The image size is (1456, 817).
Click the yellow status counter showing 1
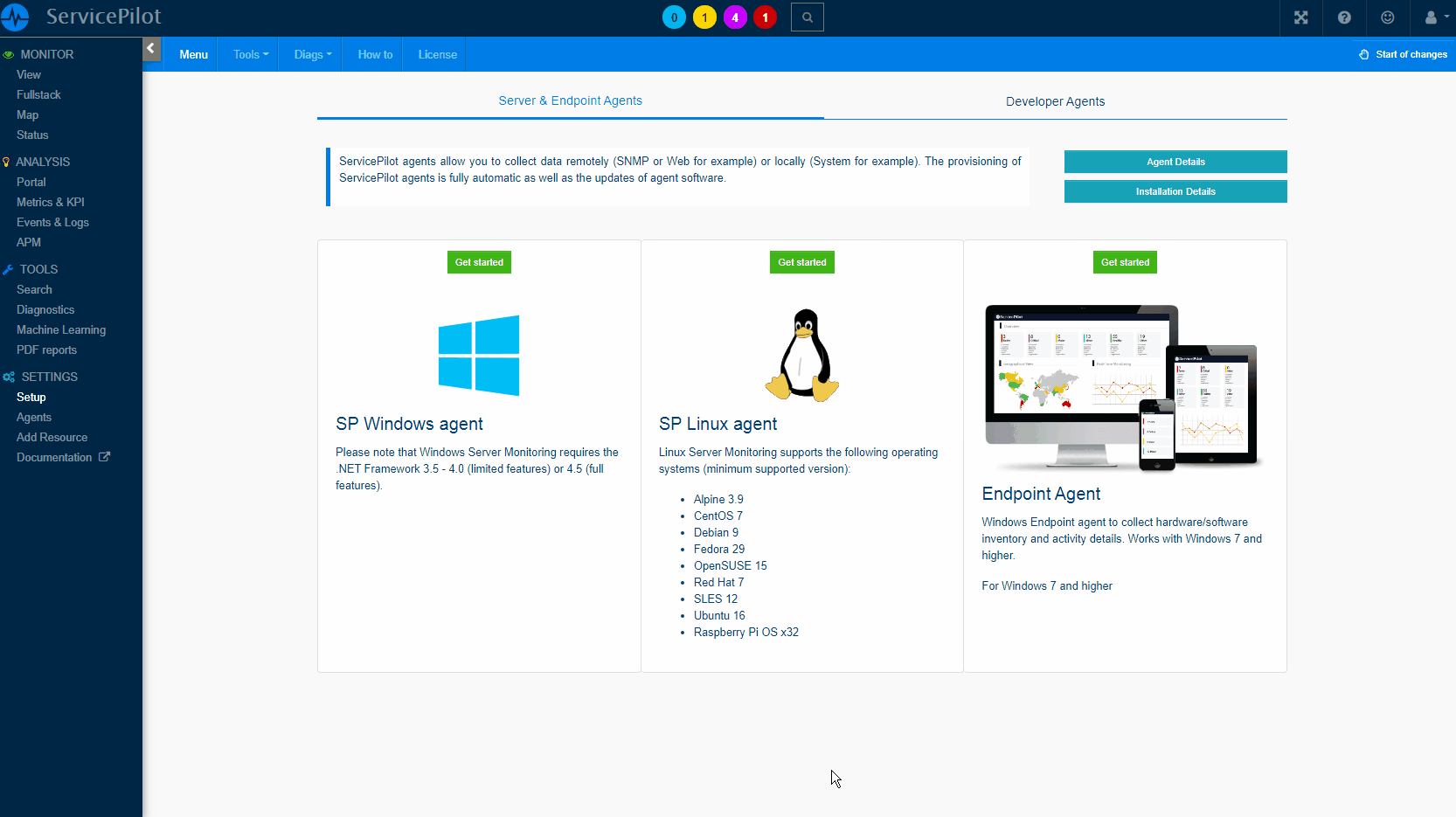coord(704,17)
